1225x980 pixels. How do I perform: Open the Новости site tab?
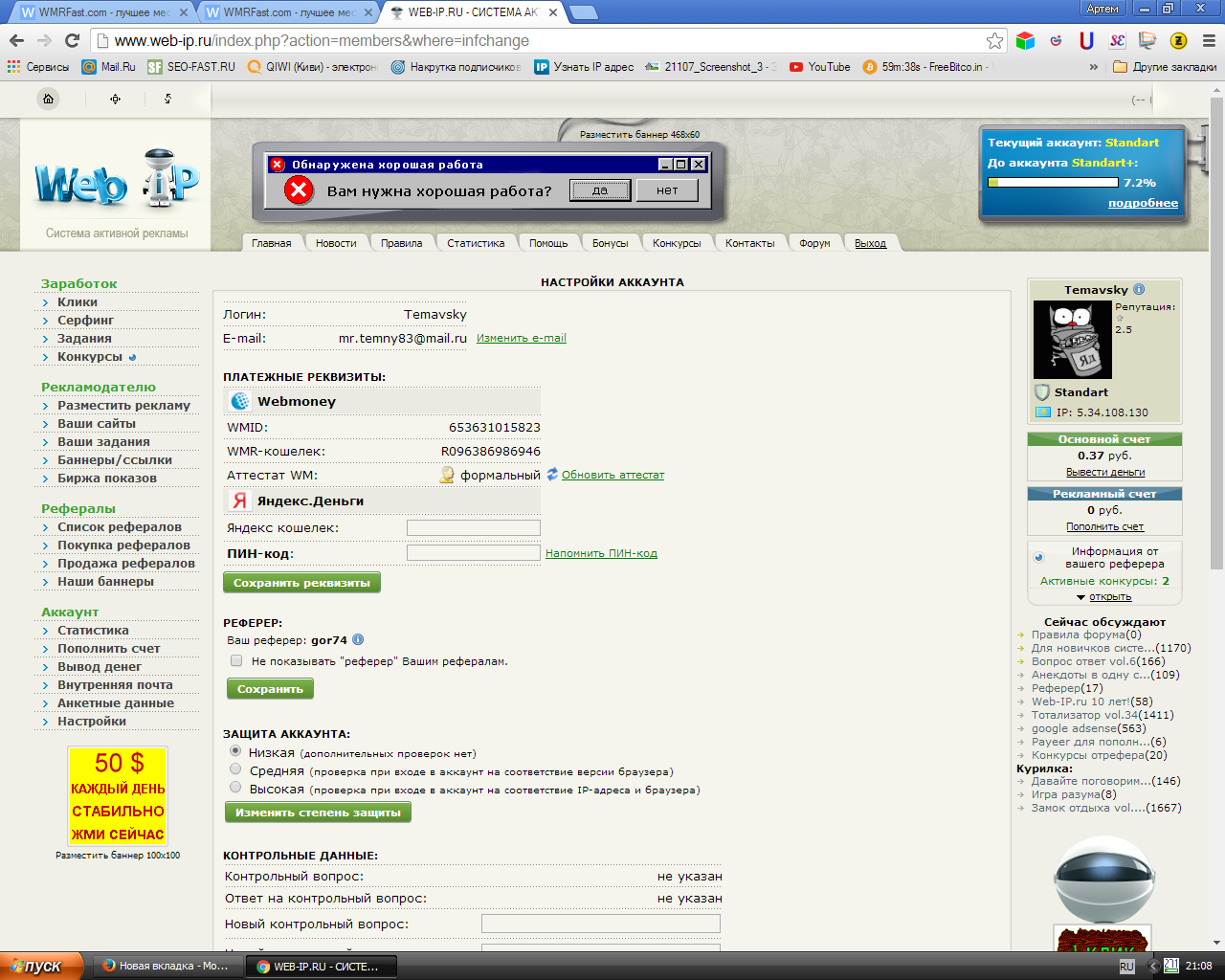pyautogui.click(x=336, y=243)
